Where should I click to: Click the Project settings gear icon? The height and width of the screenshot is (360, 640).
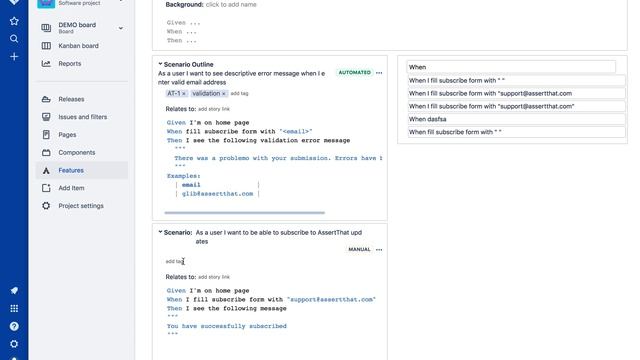[46, 206]
